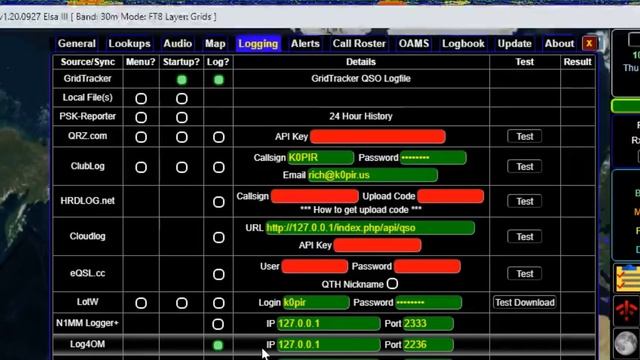Click the LotW Login field

[316, 302]
